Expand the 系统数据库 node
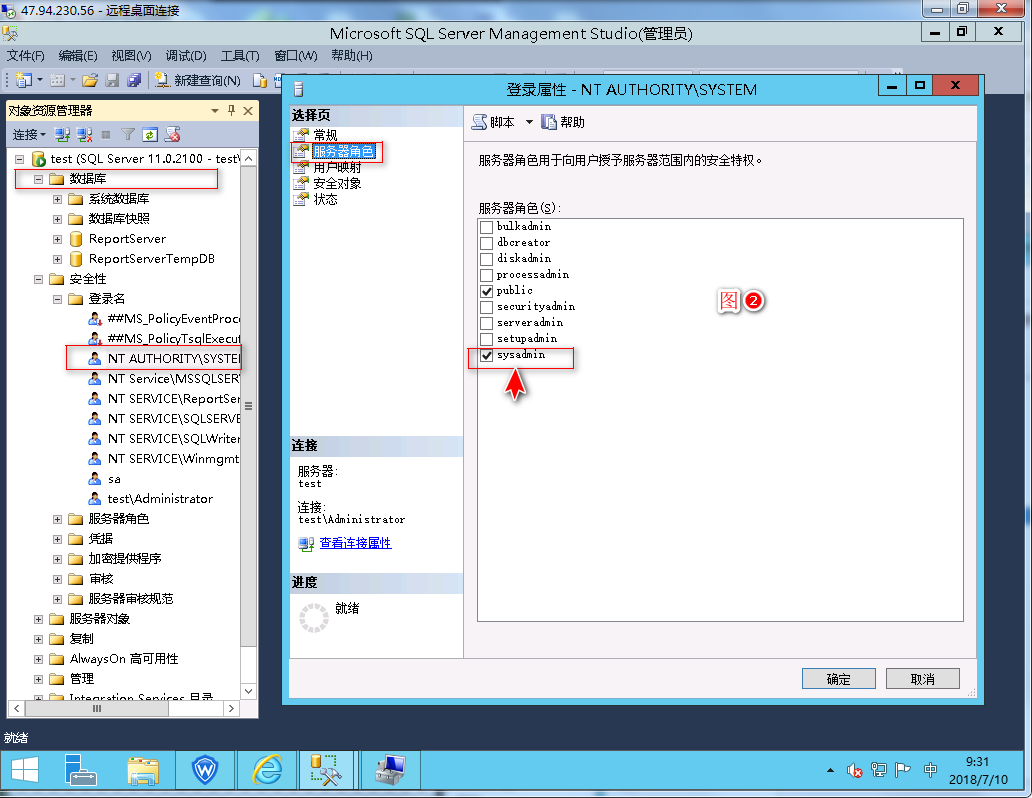The height and width of the screenshot is (798, 1032). 57,199
